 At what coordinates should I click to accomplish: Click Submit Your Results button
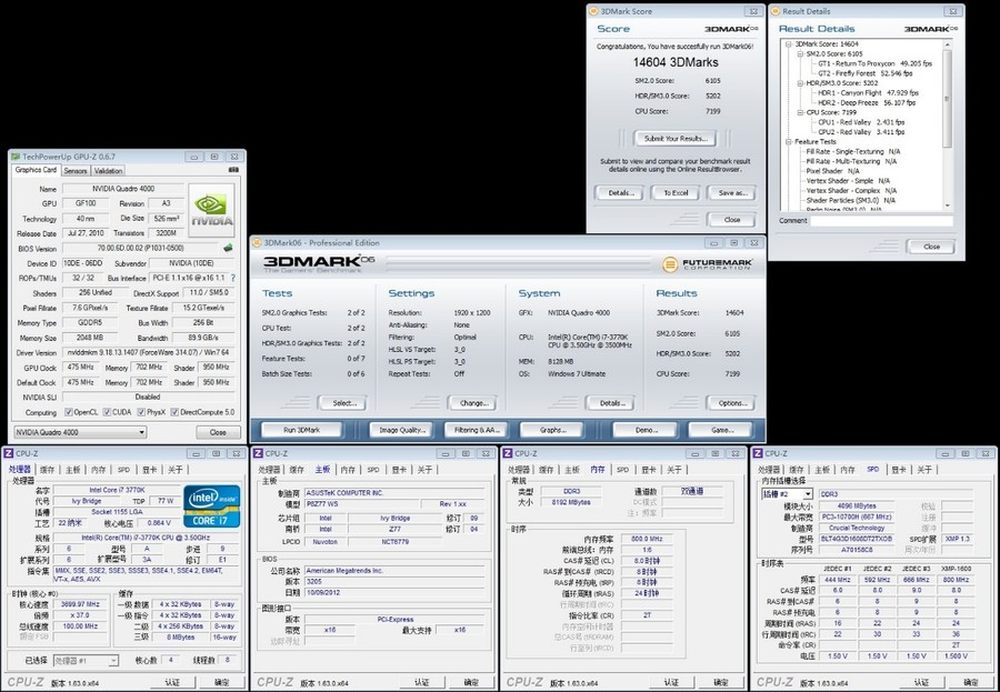pos(675,138)
